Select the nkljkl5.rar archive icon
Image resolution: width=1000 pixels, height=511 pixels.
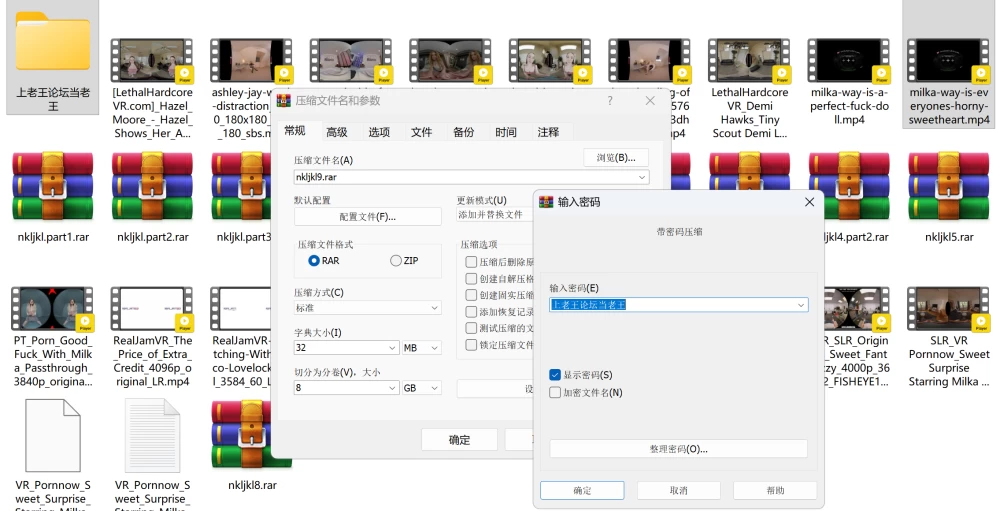[949, 186]
